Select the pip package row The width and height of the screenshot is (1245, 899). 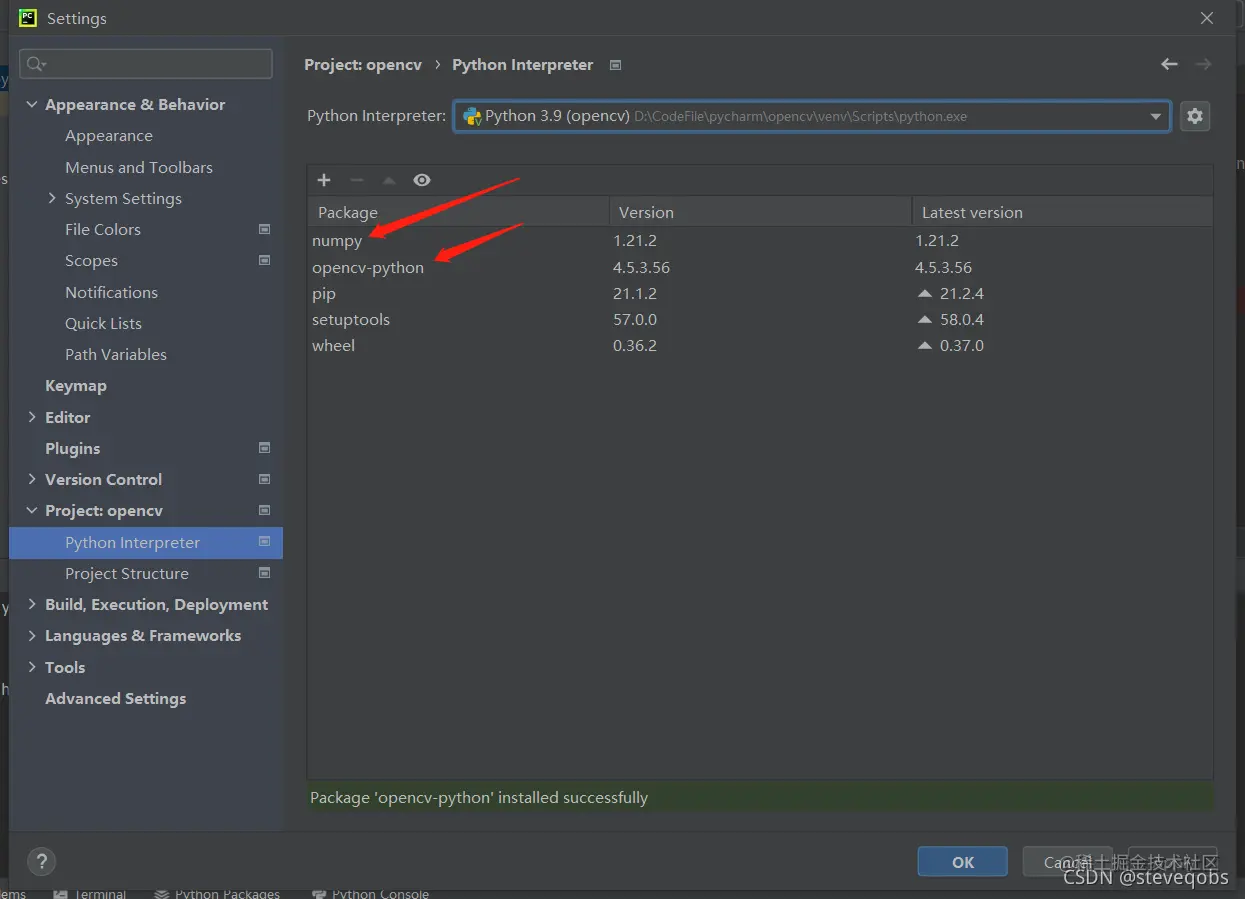760,294
